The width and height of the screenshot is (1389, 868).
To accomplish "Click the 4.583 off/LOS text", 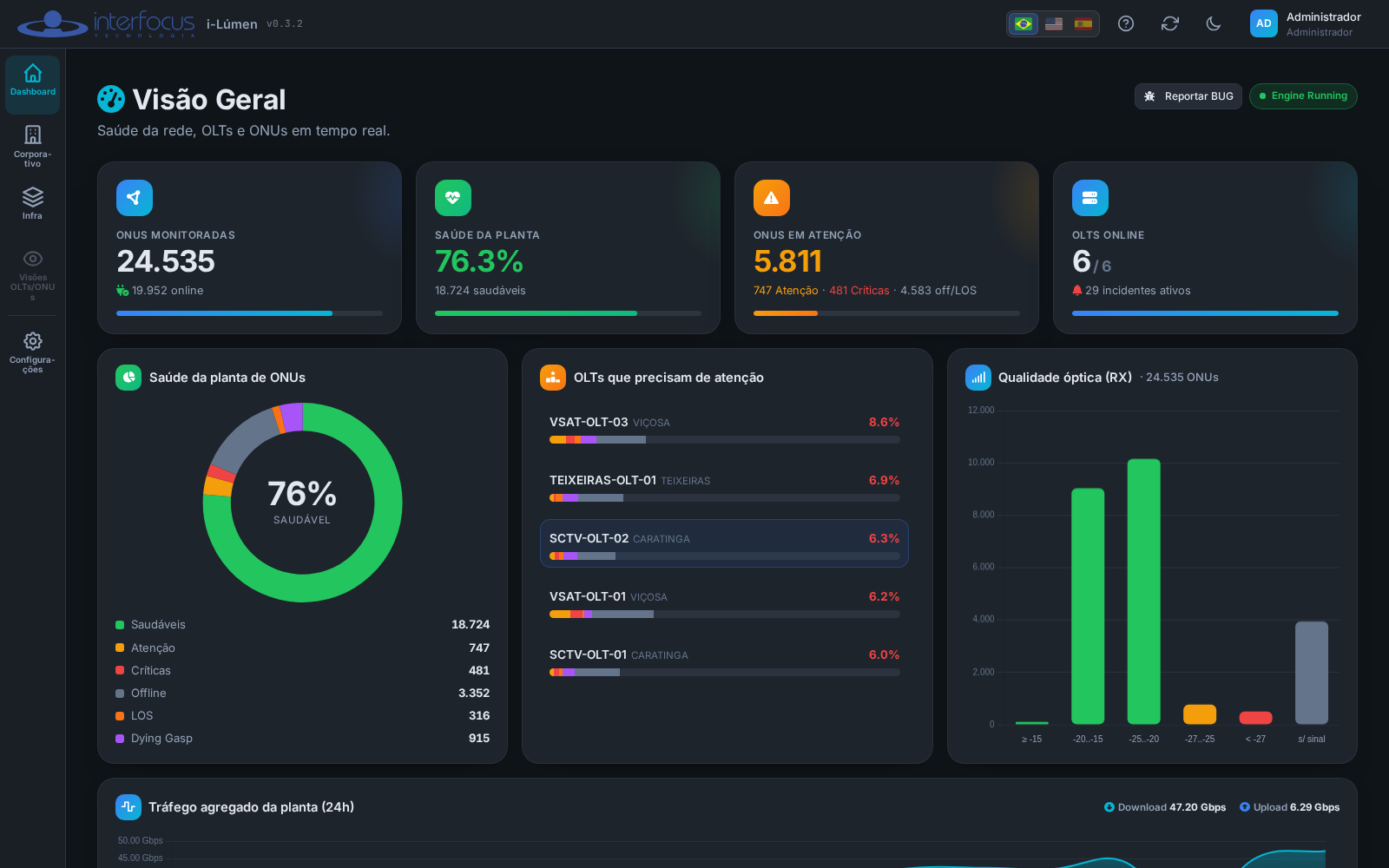I will (x=938, y=291).
